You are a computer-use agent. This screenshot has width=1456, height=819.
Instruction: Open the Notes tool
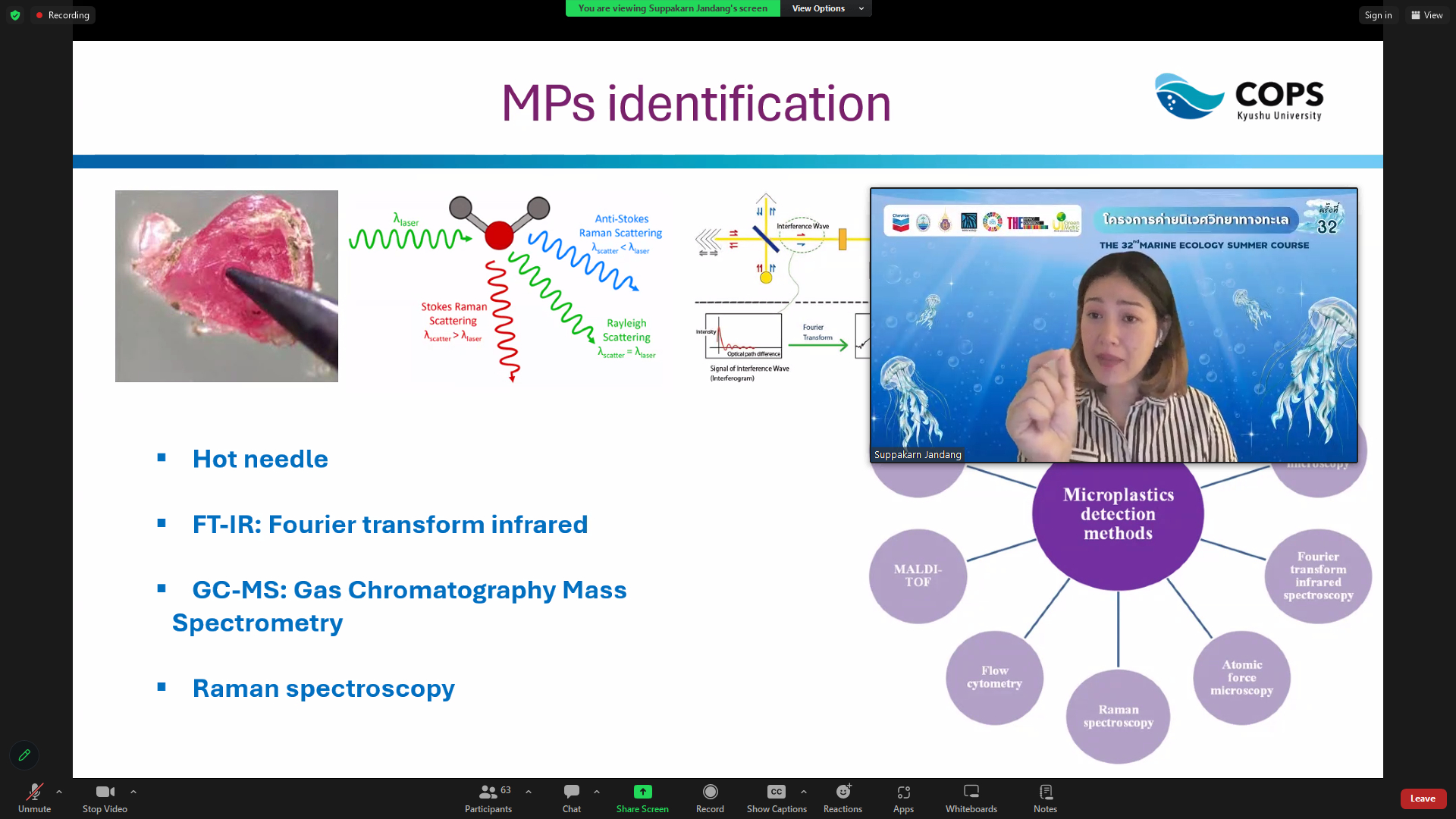coord(1045,798)
